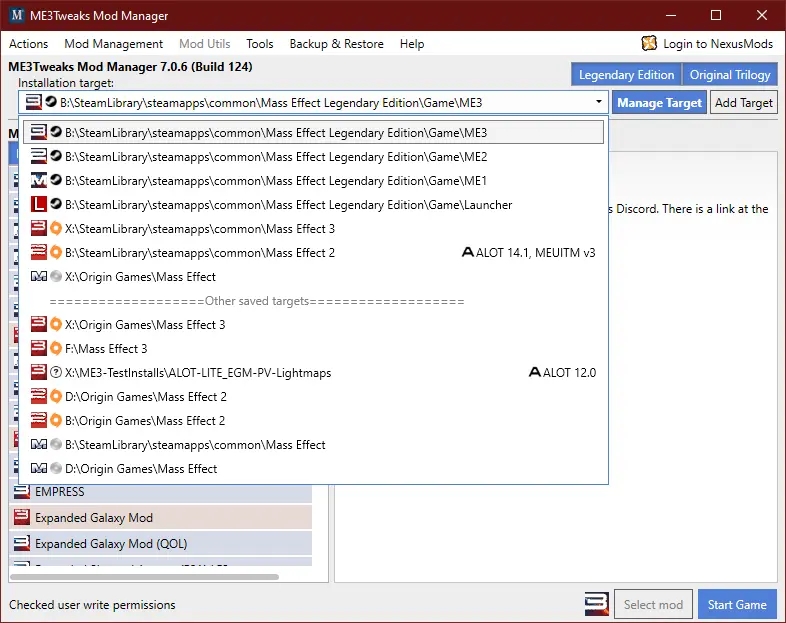Click the icon of Expanded Galaxy Mod (QOL)

click(x=22, y=543)
